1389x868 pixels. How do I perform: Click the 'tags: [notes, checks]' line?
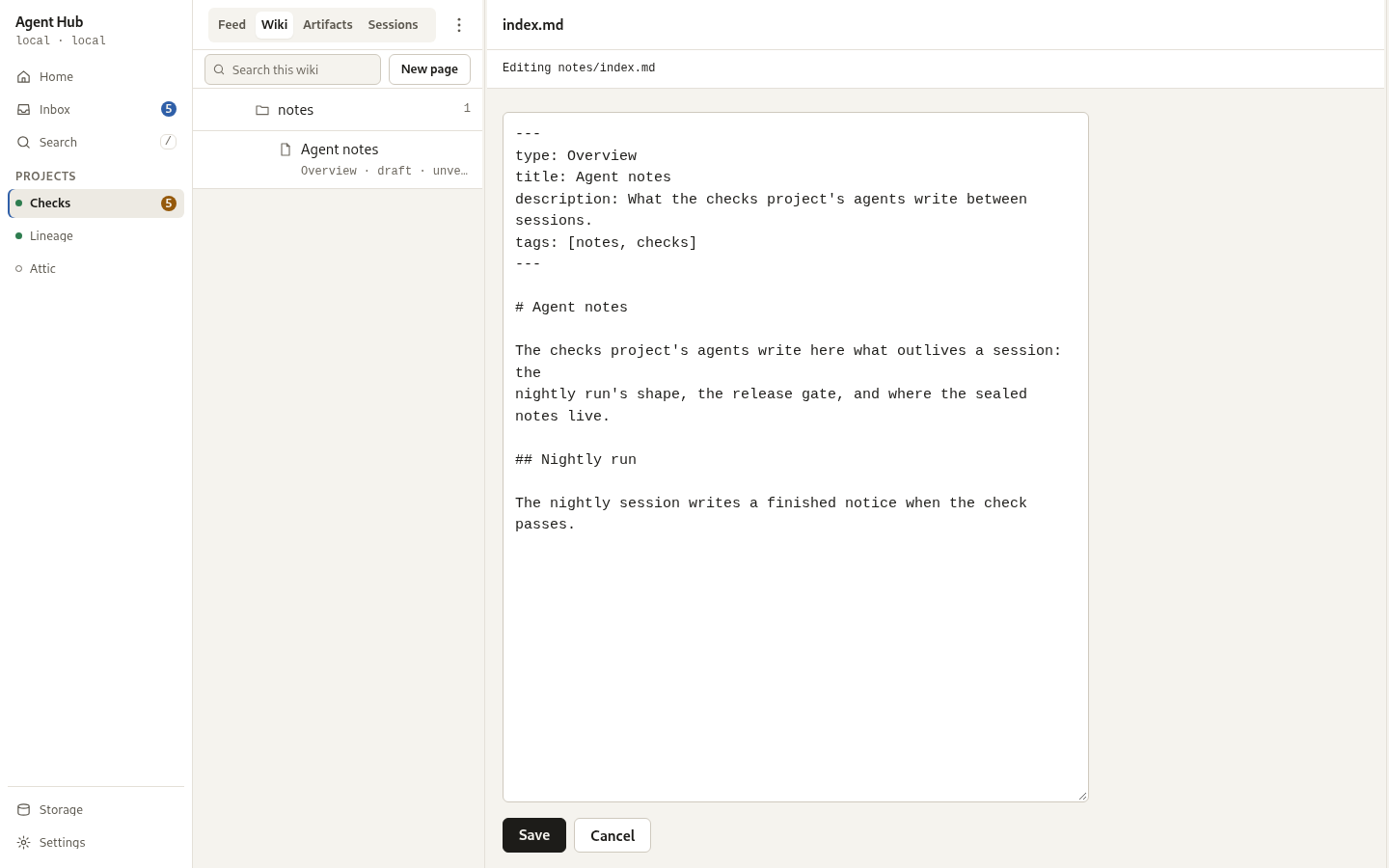[606, 243]
